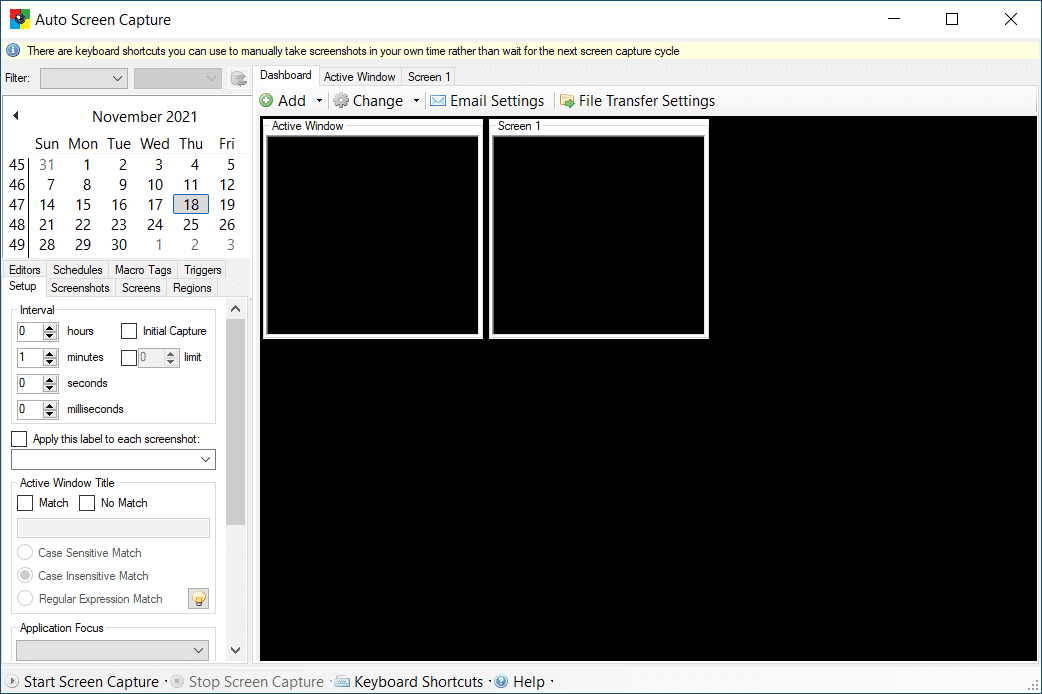Check Apply this label to each screenshot
Viewport: 1042px width, 694px height.
(x=19, y=439)
